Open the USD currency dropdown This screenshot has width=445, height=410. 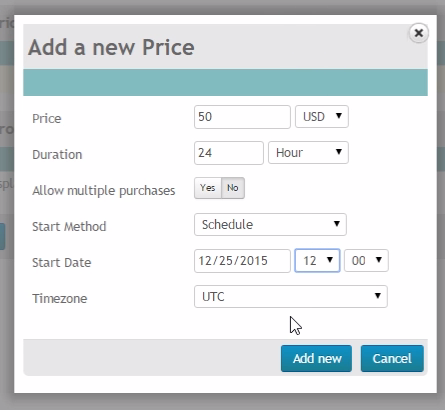tap(322, 117)
